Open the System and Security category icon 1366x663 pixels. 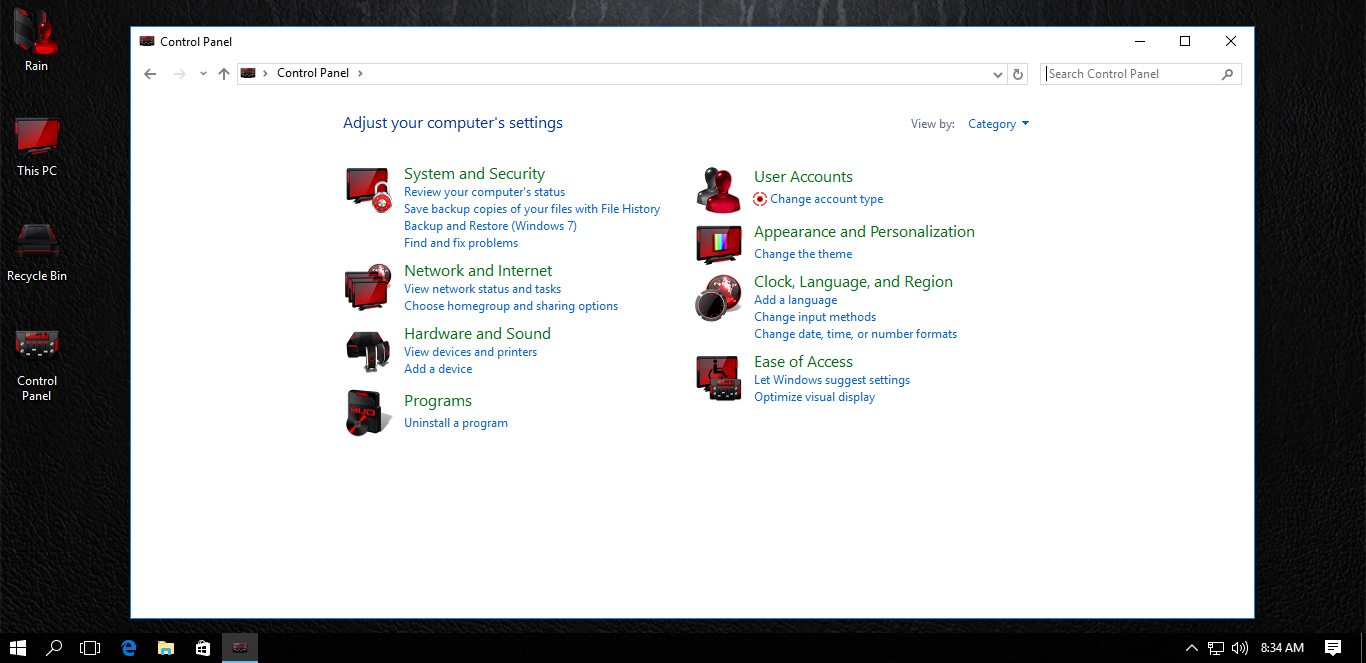point(368,190)
